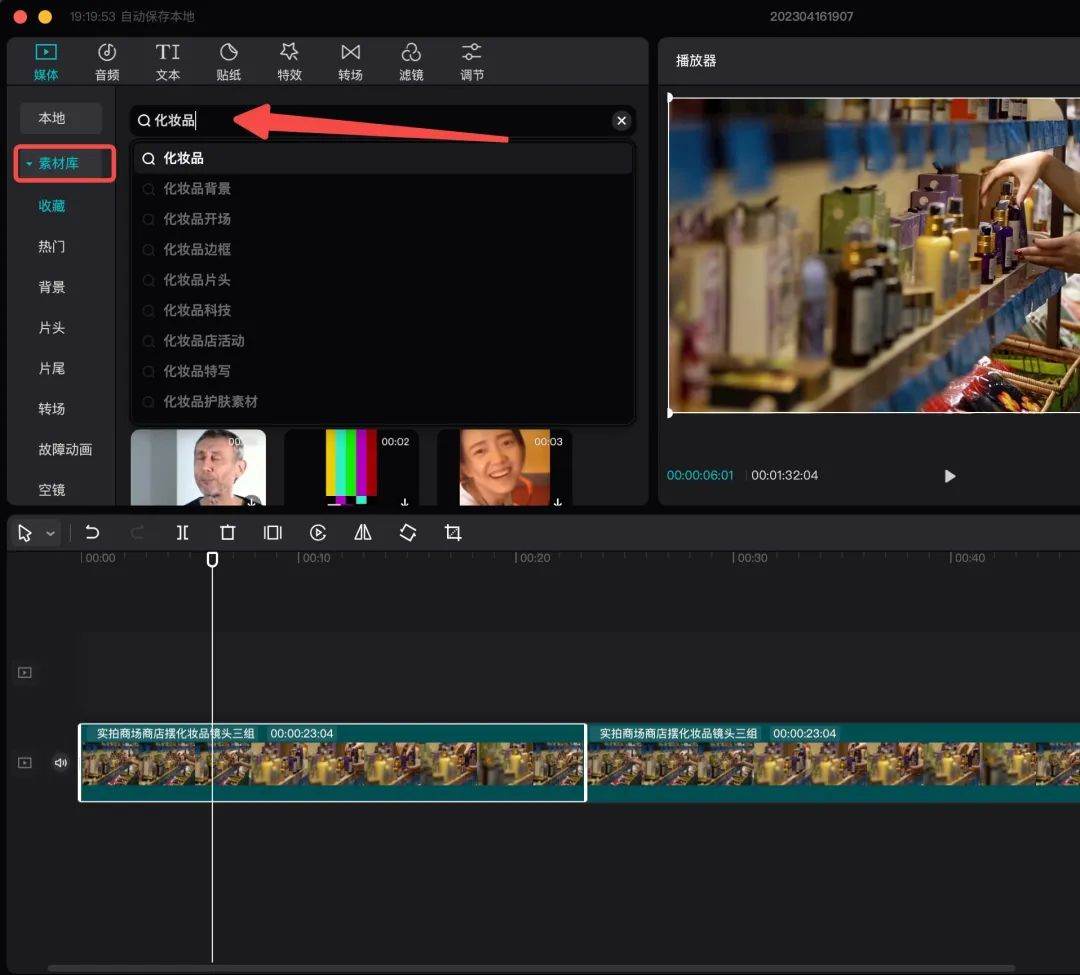Redo the last undone action
The height and width of the screenshot is (975, 1080).
137,532
